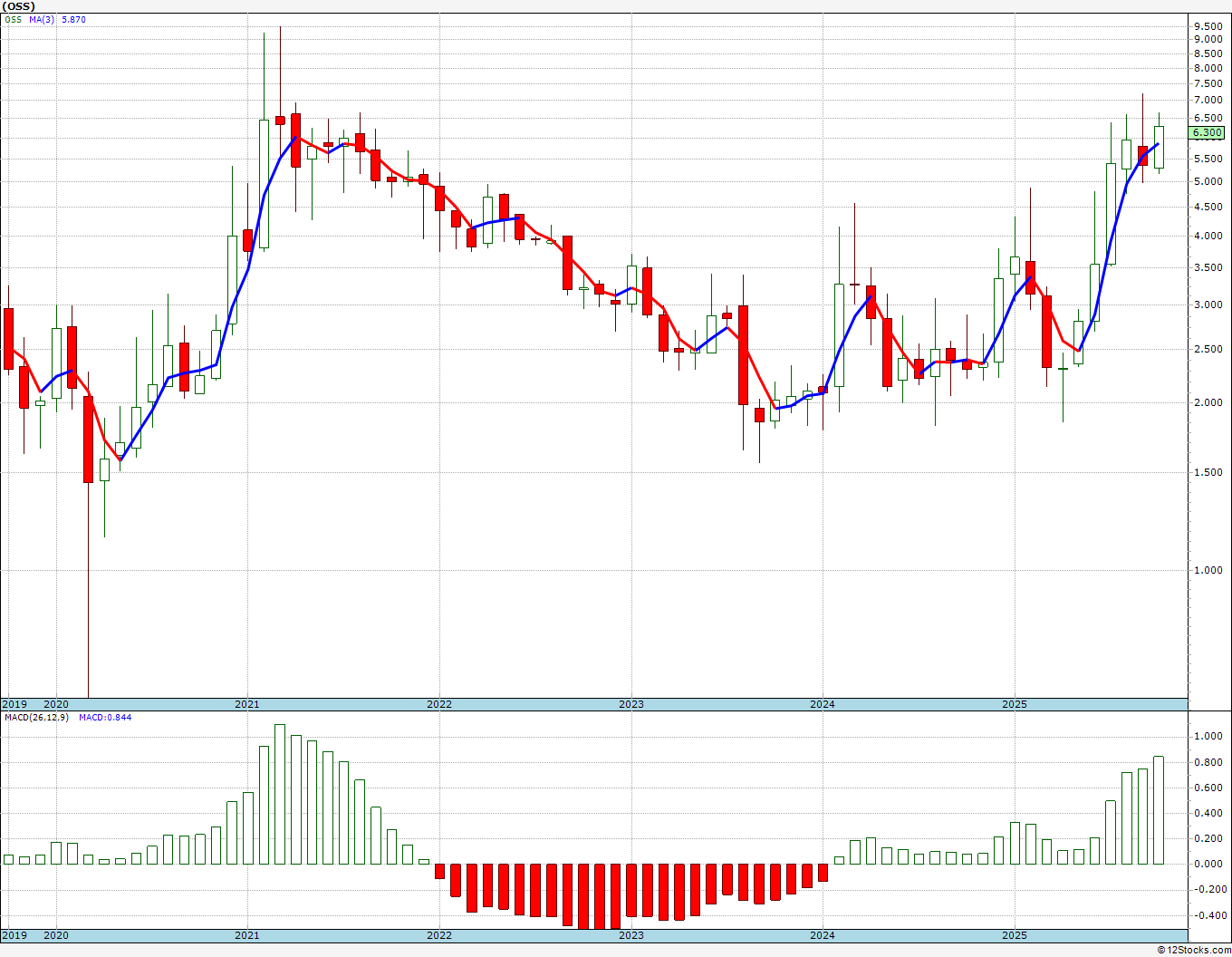
Task: Select the 2020 label on the MACD timeline
Action: 56,935
